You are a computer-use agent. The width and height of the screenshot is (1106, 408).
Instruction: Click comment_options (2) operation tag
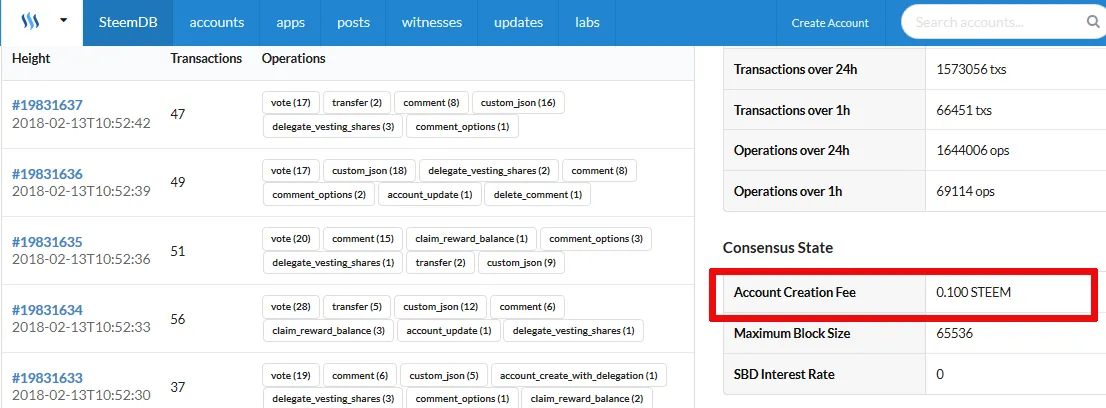[x=319, y=195]
